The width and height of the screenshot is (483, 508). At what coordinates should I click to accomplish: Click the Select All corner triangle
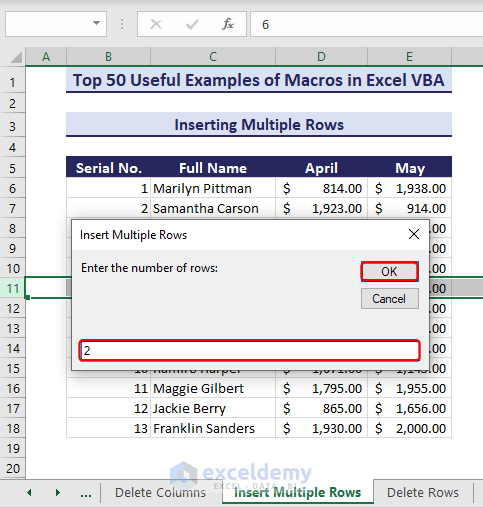click(x=16, y=57)
